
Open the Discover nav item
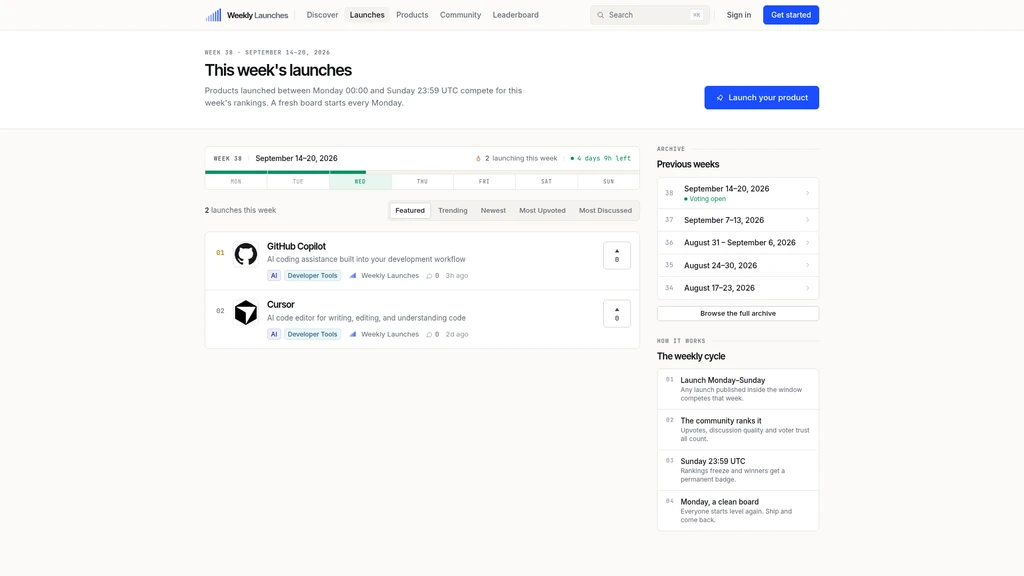tap(323, 15)
